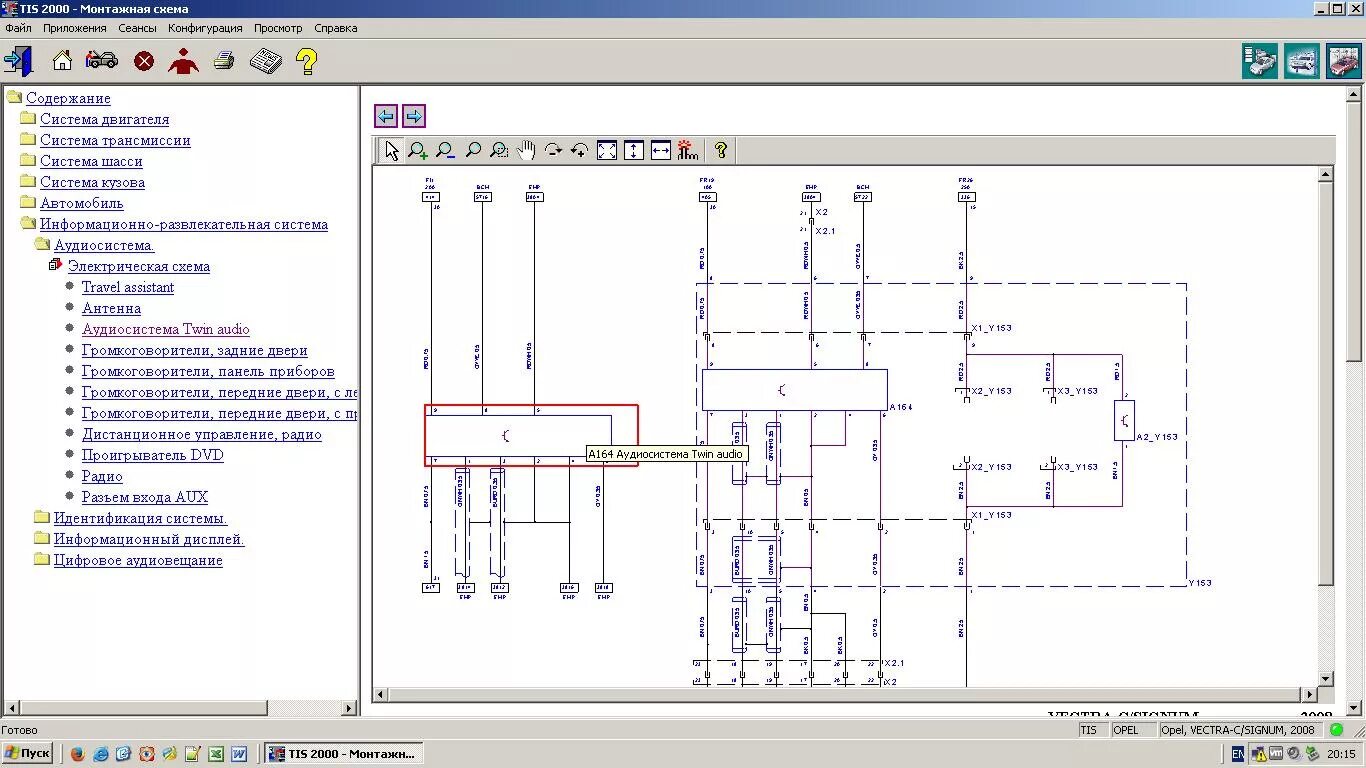
Task: Select the zoom to area magnifier tool
Action: 499,150
